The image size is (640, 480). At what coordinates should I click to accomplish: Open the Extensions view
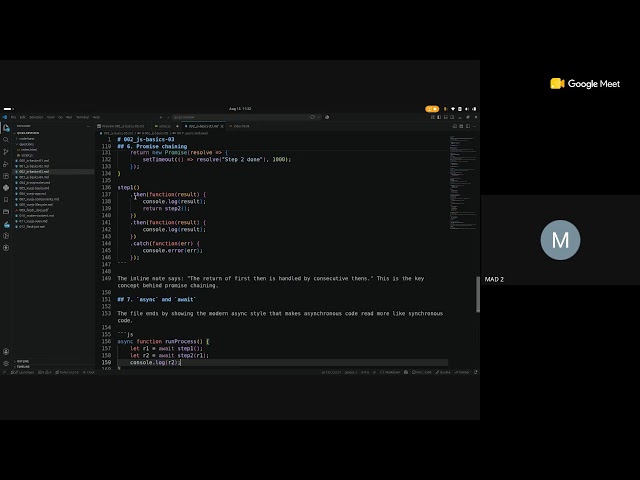6,176
